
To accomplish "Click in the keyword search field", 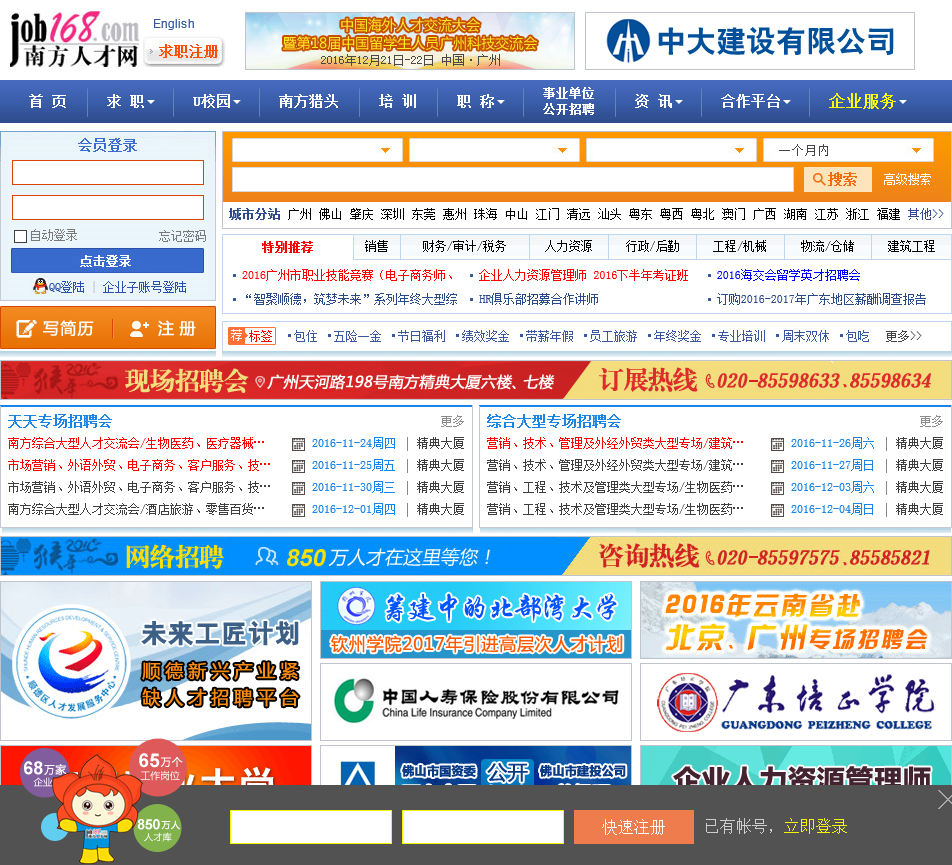I will tap(512, 180).
